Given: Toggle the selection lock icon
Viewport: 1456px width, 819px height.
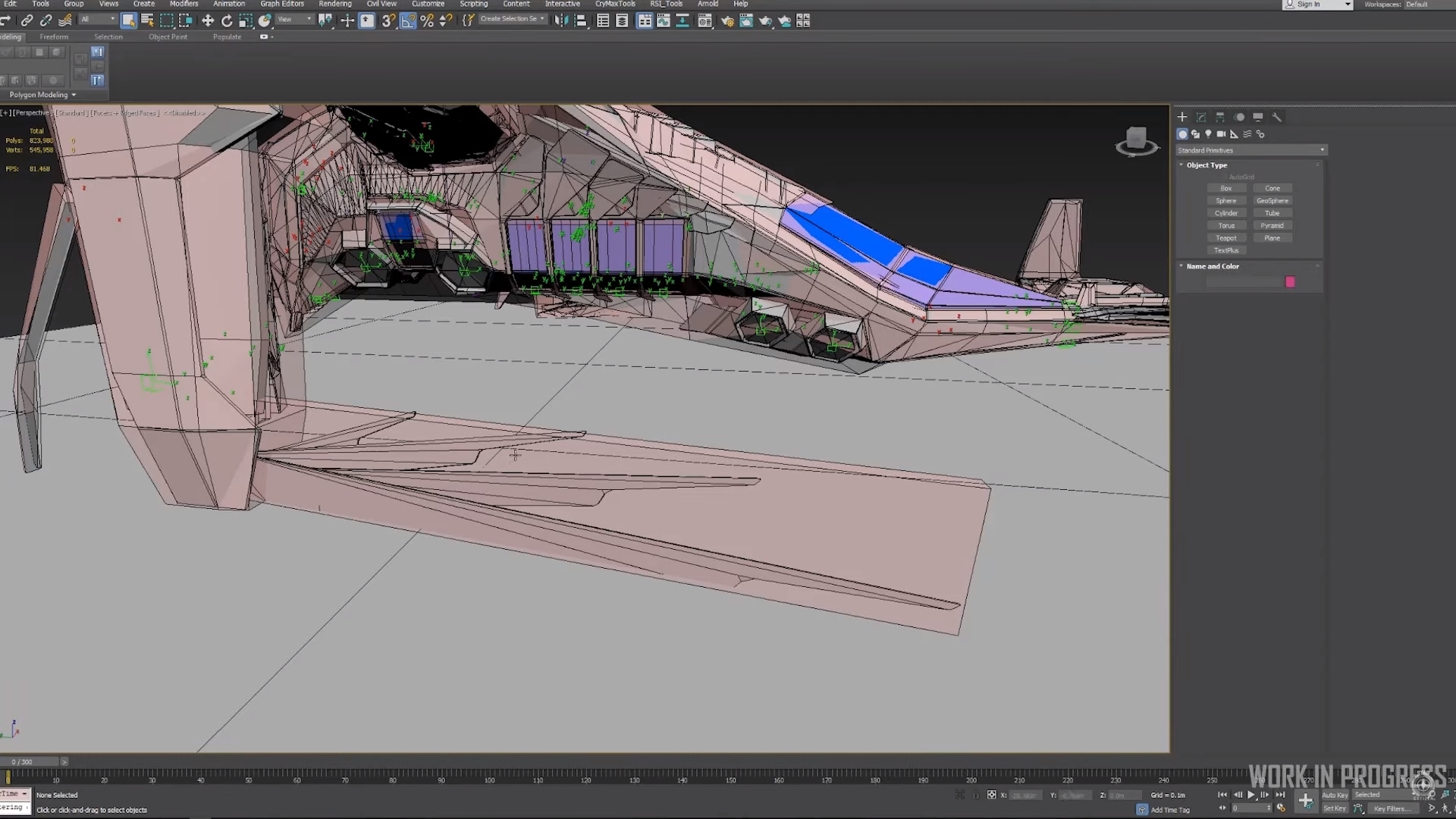Looking at the screenshot, I should 976,795.
